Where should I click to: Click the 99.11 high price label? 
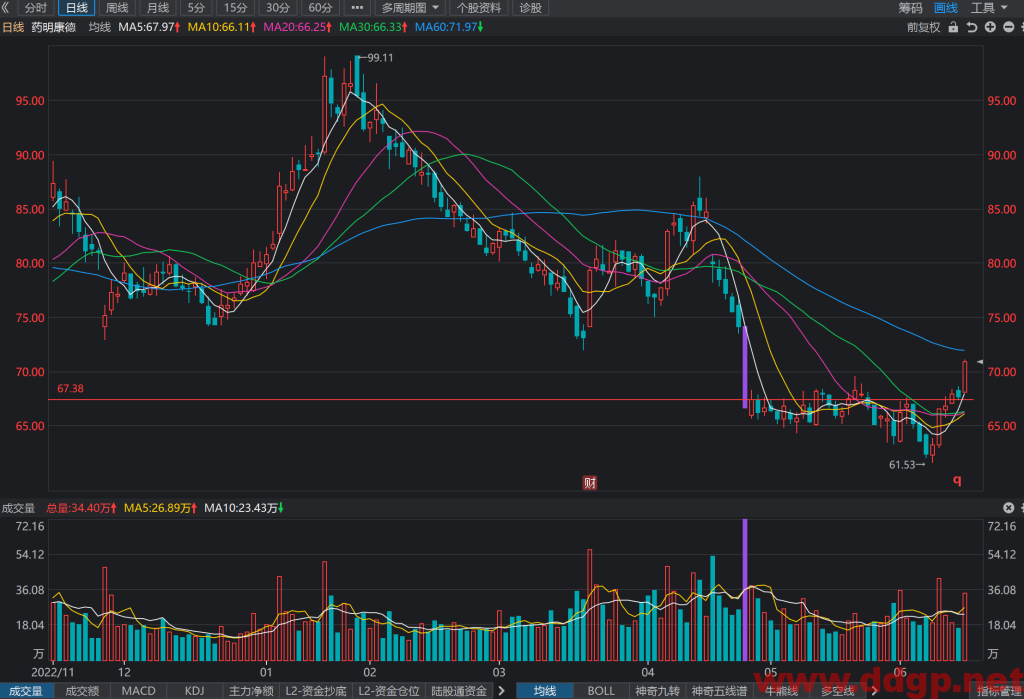coord(380,57)
